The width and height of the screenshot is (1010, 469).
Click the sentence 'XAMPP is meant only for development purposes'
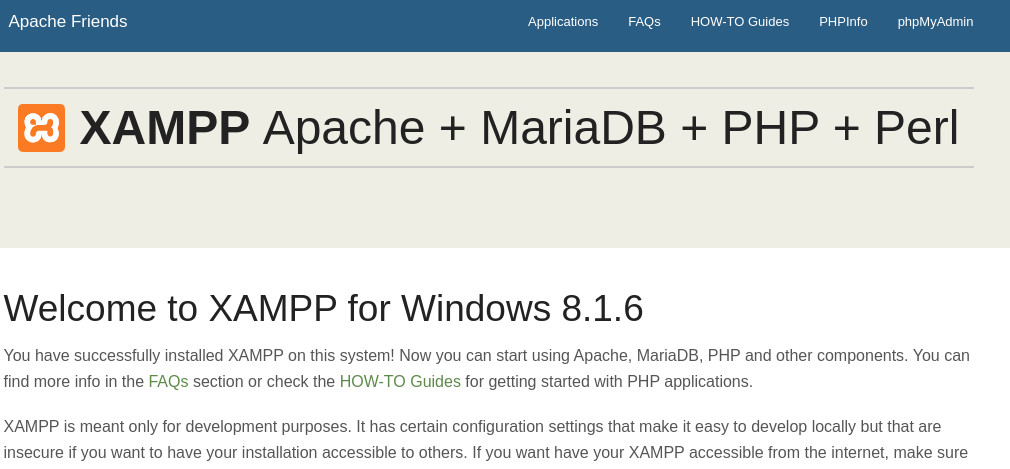point(177,426)
